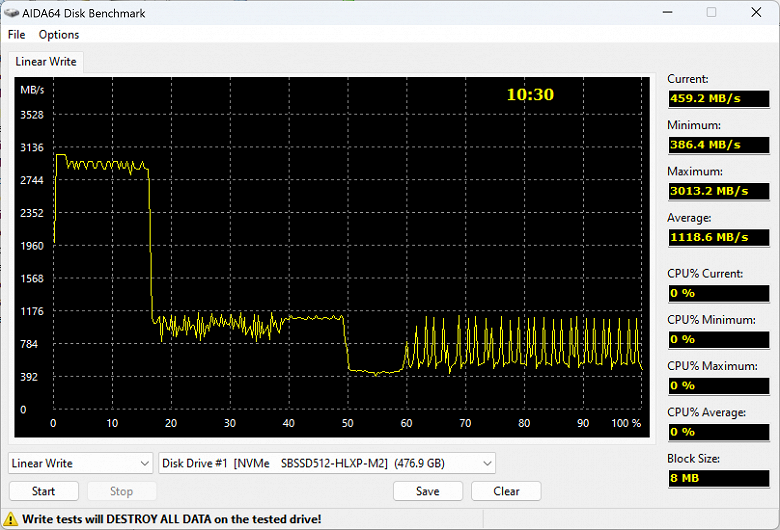
Task: Start the disk benchmark
Action: coord(44,491)
